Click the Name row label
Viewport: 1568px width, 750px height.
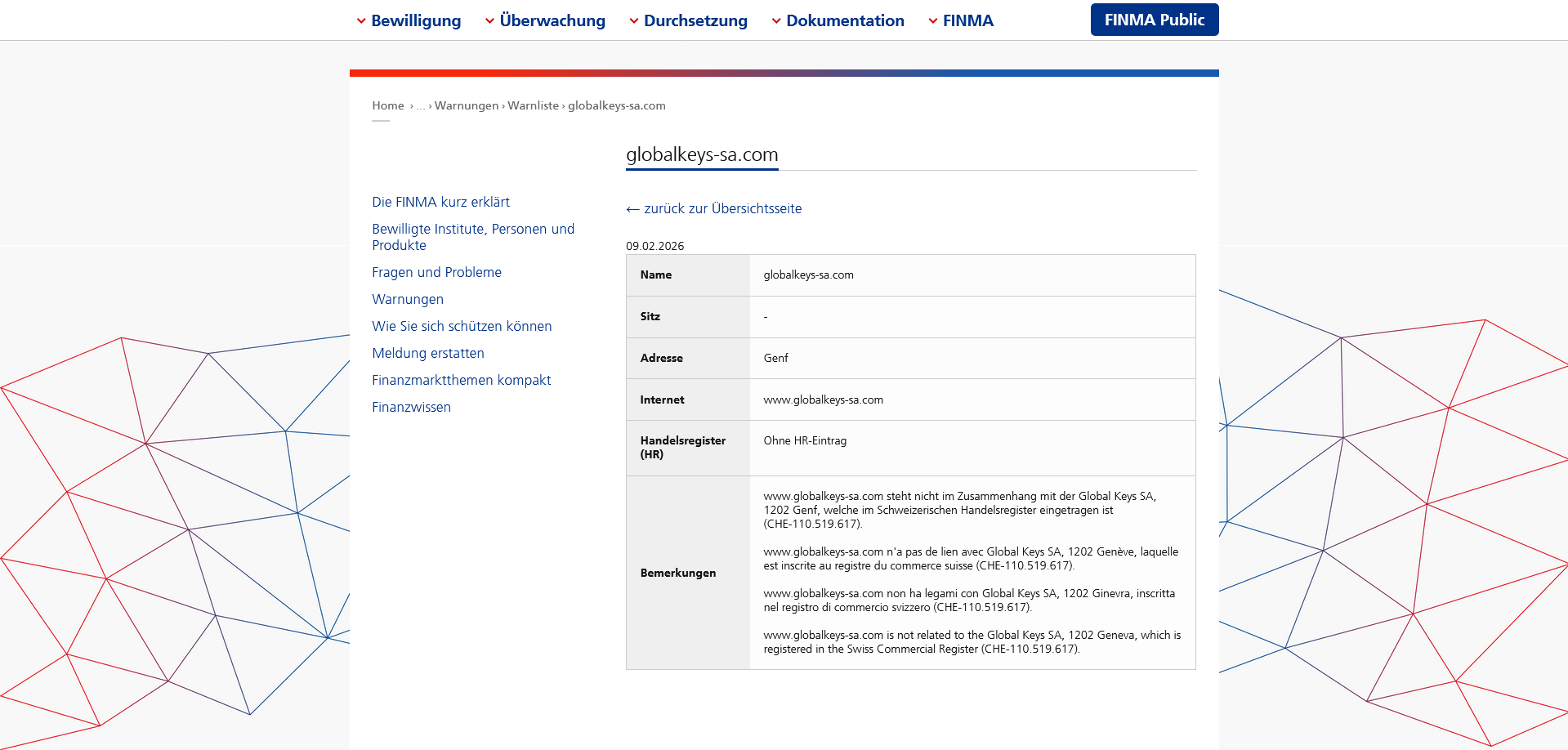656,275
